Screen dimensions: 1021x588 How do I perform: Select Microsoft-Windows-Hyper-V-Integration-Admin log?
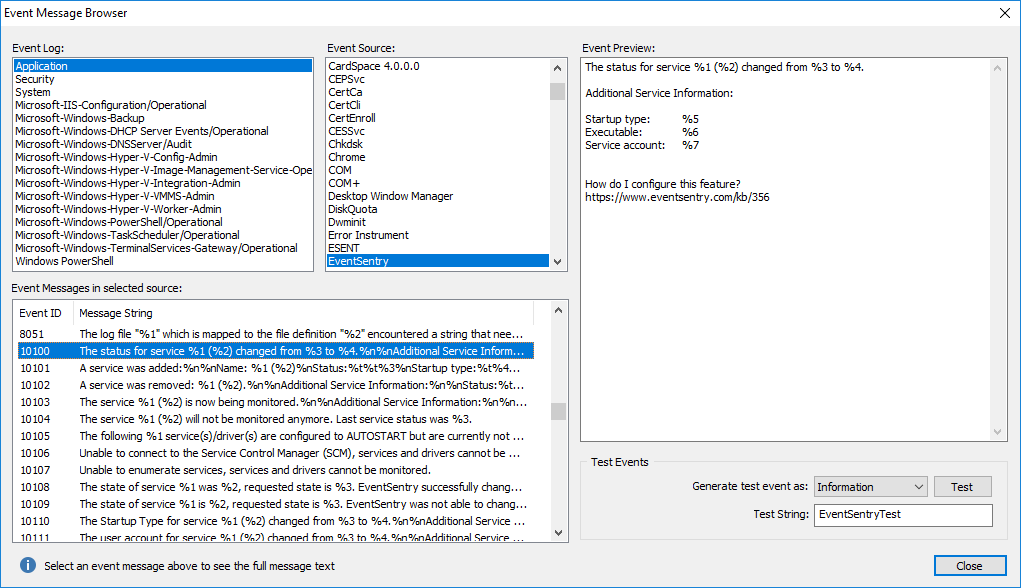click(162, 183)
